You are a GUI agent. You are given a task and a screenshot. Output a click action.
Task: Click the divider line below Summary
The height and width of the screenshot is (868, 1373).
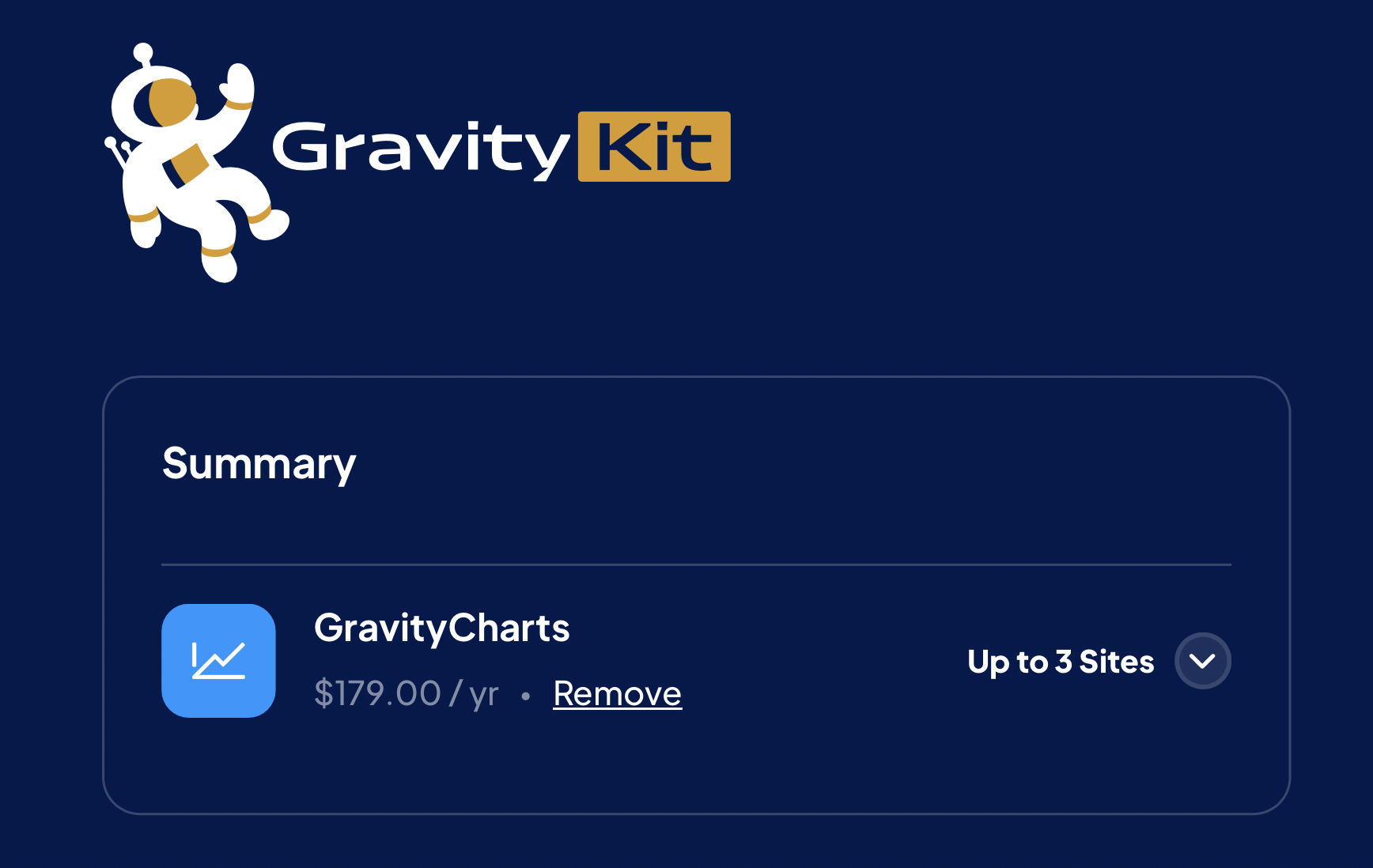pyautogui.click(x=696, y=564)
